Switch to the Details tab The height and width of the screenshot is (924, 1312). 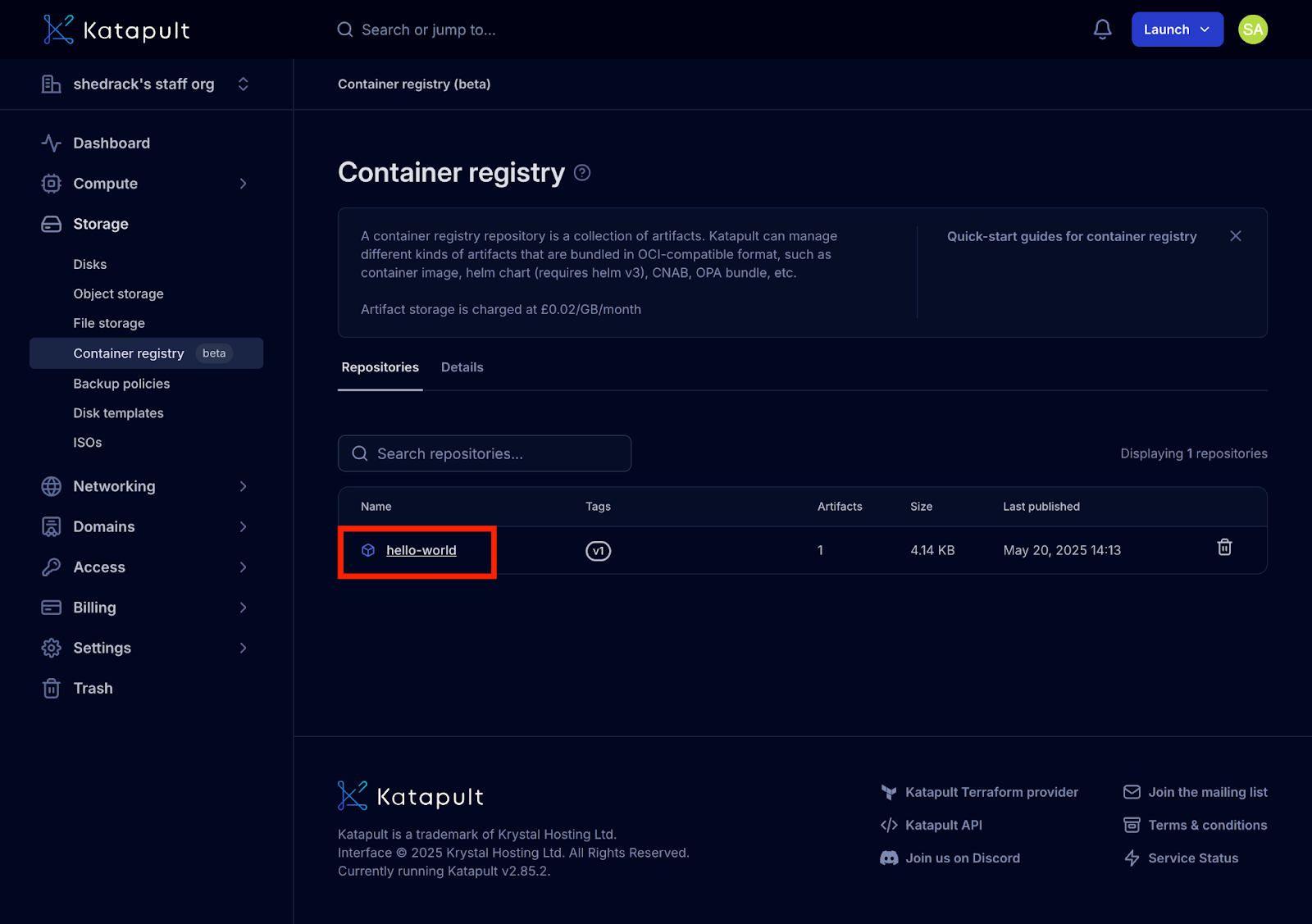(462, 367)
